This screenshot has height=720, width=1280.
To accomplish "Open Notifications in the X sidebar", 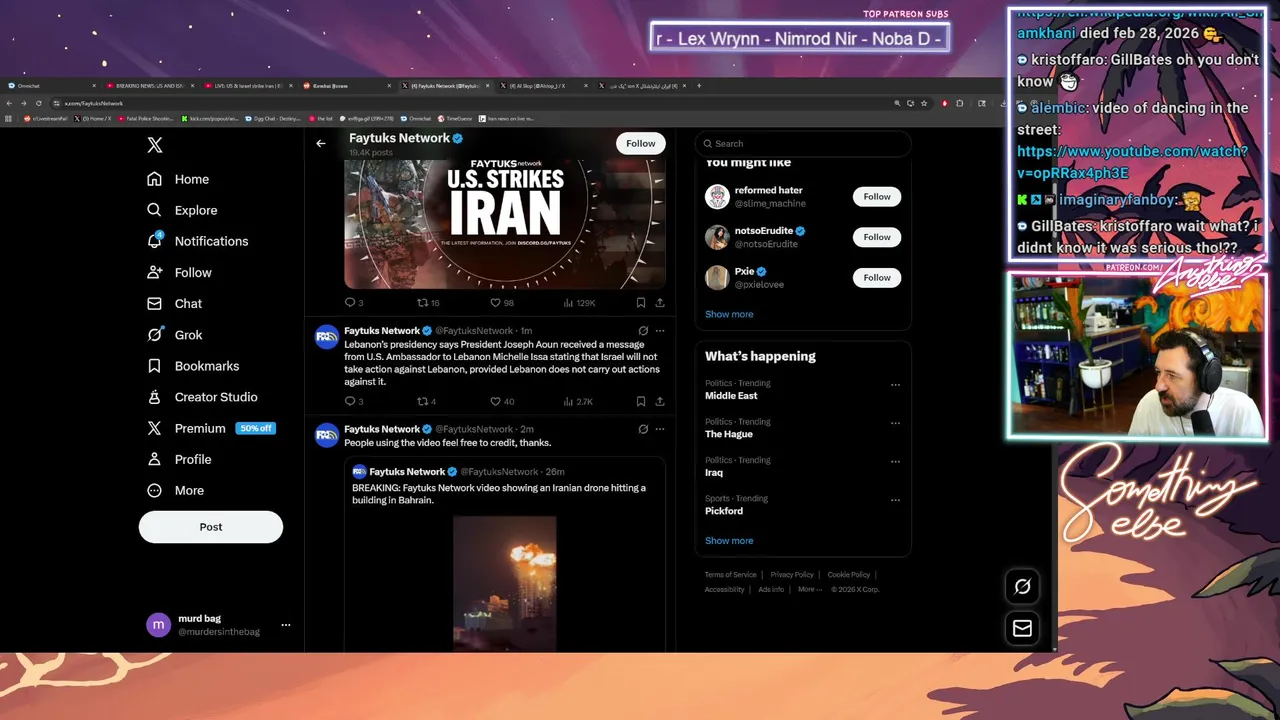I will coord(198,241).
